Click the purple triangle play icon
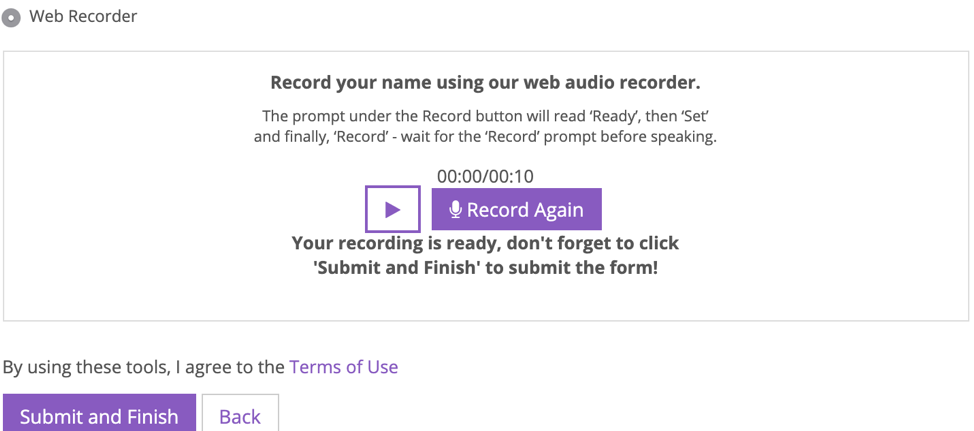974x431 pixels. (393, 210)
